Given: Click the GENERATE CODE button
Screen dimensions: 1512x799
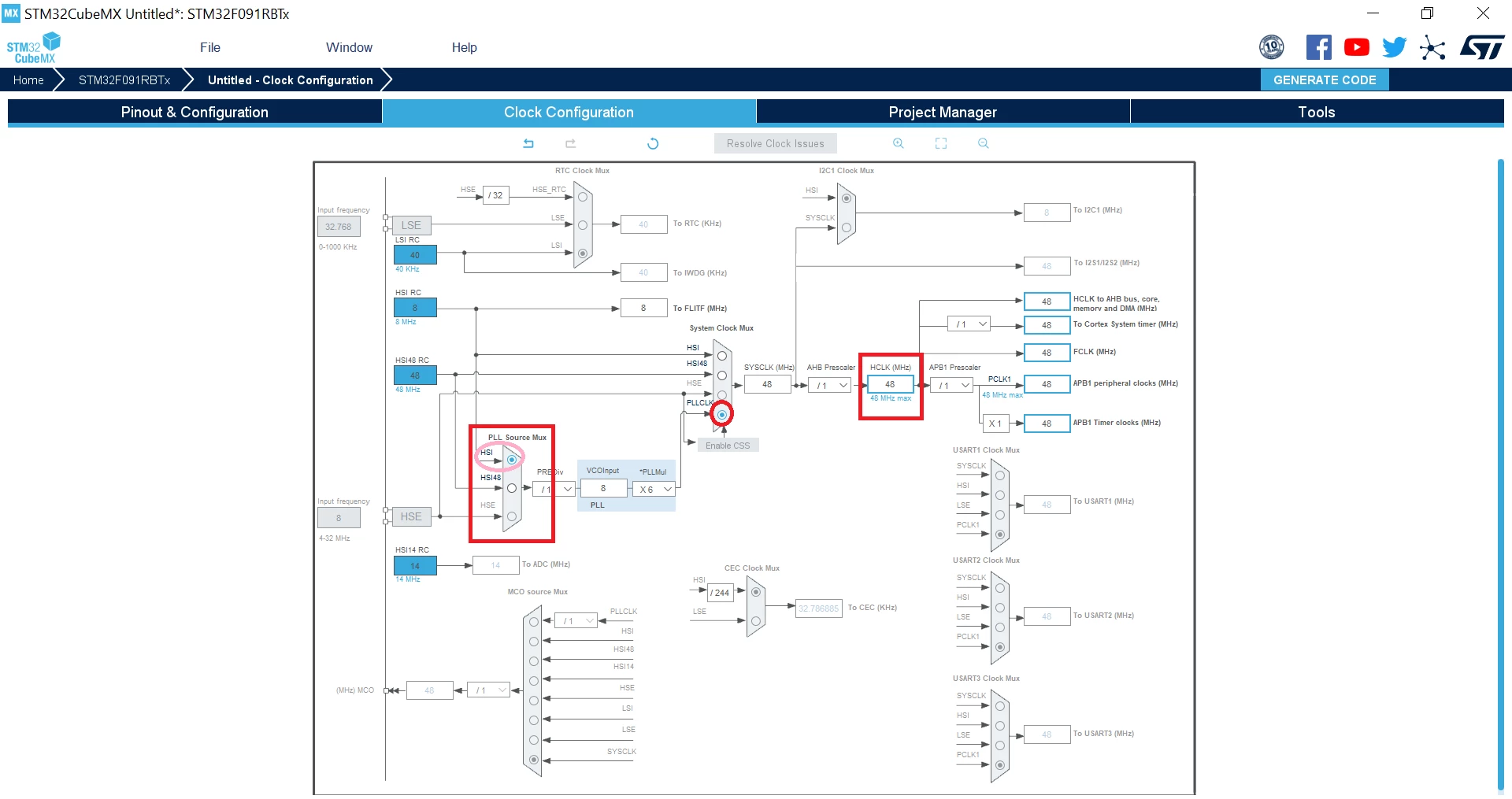Looking at the screenshot, I should pos(1325,80).
